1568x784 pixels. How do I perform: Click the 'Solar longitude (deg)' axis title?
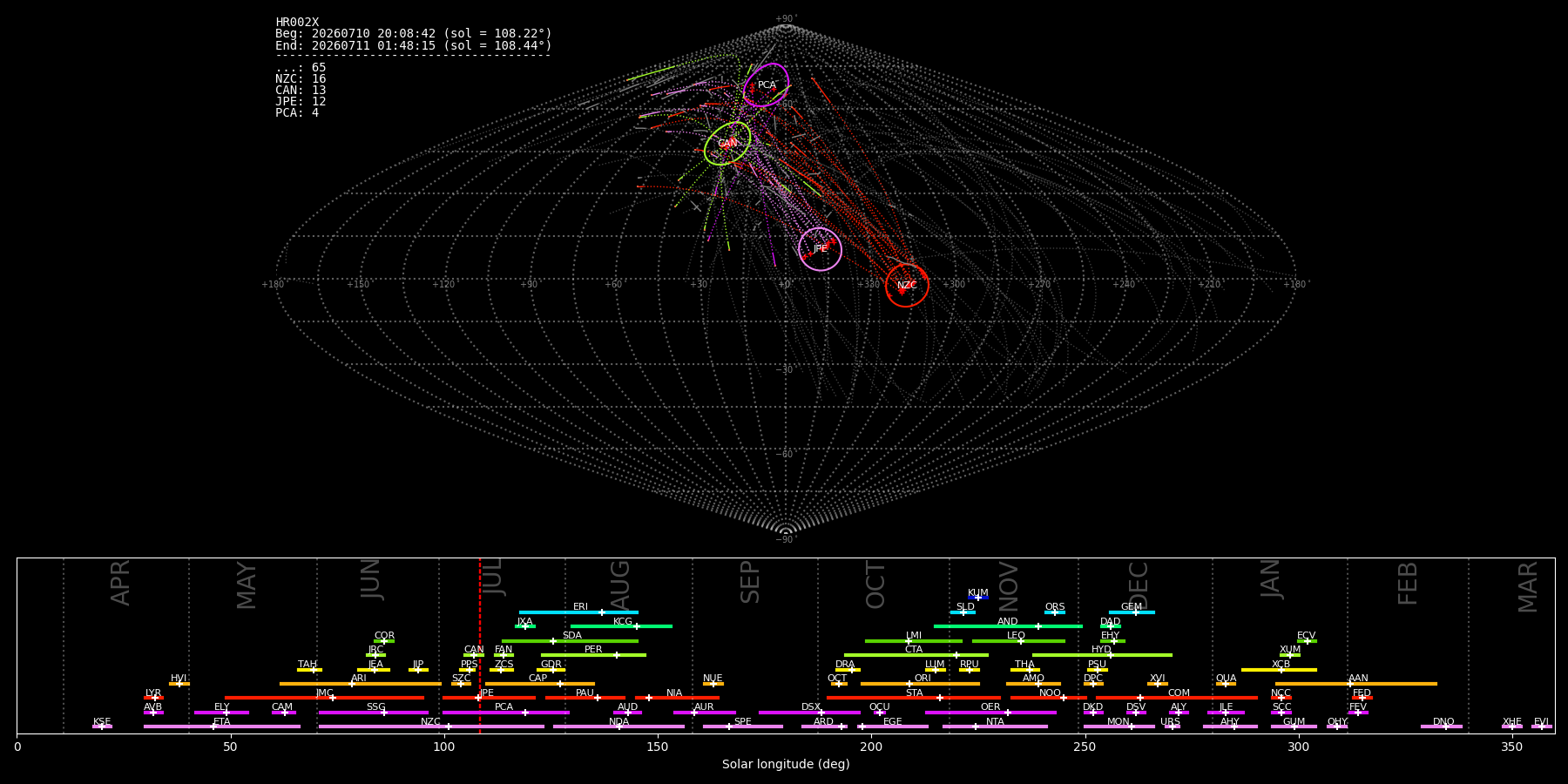[786, 764]
